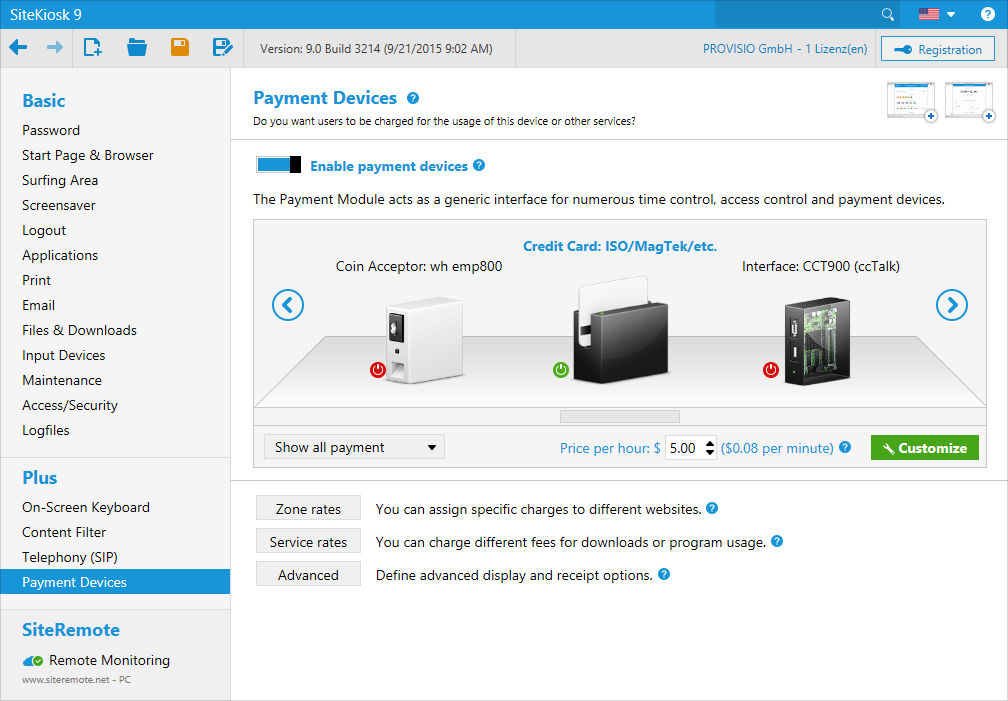Open the US flag language dropdown
Image resolution: width=1008 pixels, height=701 pixels.
click(937, 14)
